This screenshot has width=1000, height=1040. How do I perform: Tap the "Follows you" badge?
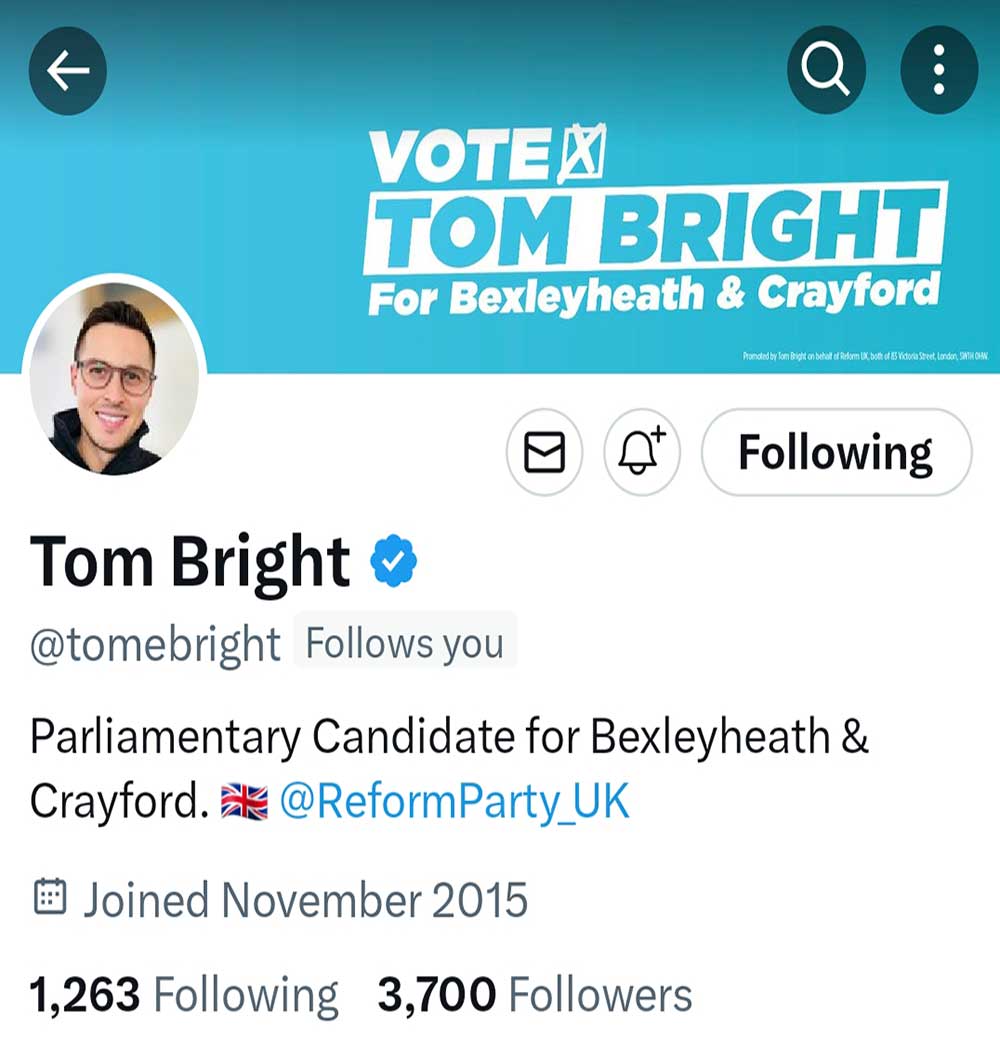405,643
